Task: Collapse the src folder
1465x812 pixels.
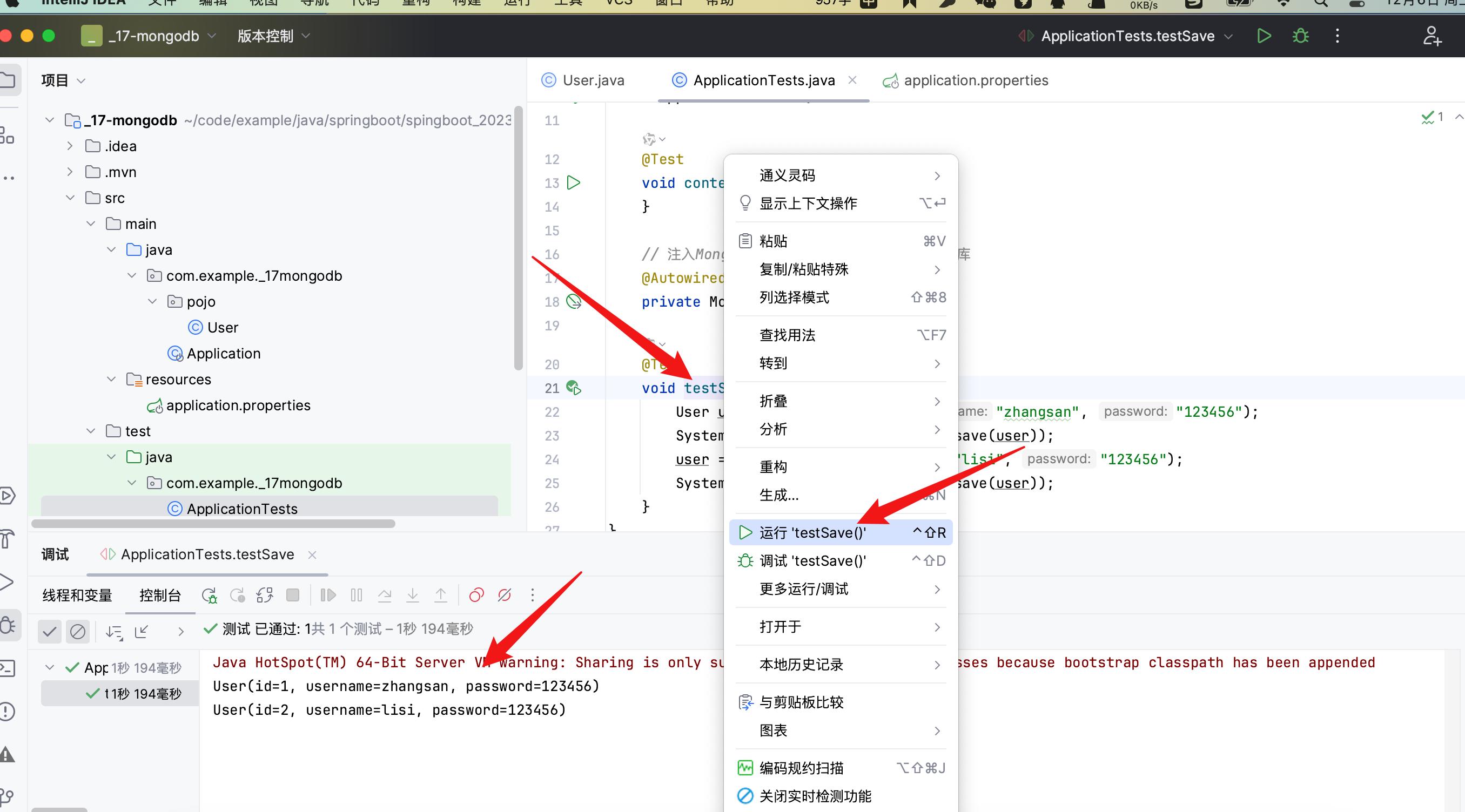Action: click(x=70, y=198)
